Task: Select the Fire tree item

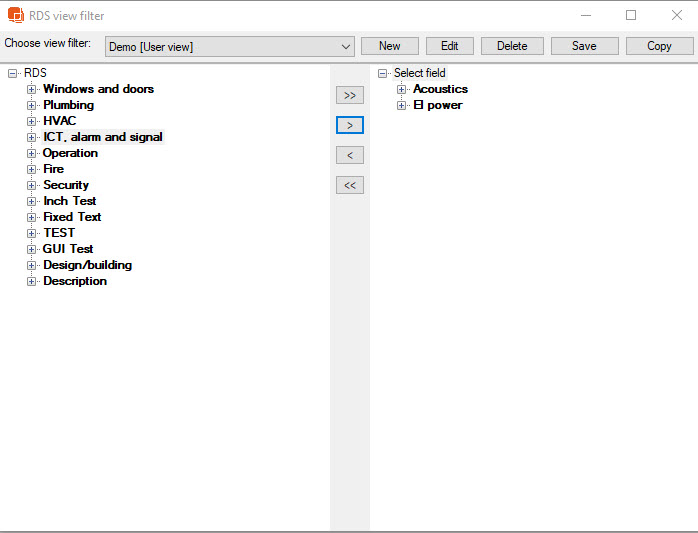Action: 53,169
